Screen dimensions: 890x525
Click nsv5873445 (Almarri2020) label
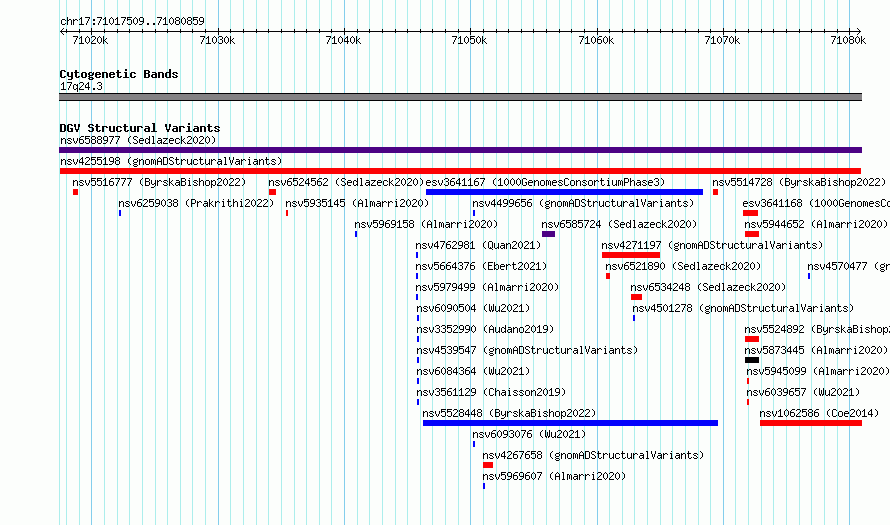tap(816, 350)
